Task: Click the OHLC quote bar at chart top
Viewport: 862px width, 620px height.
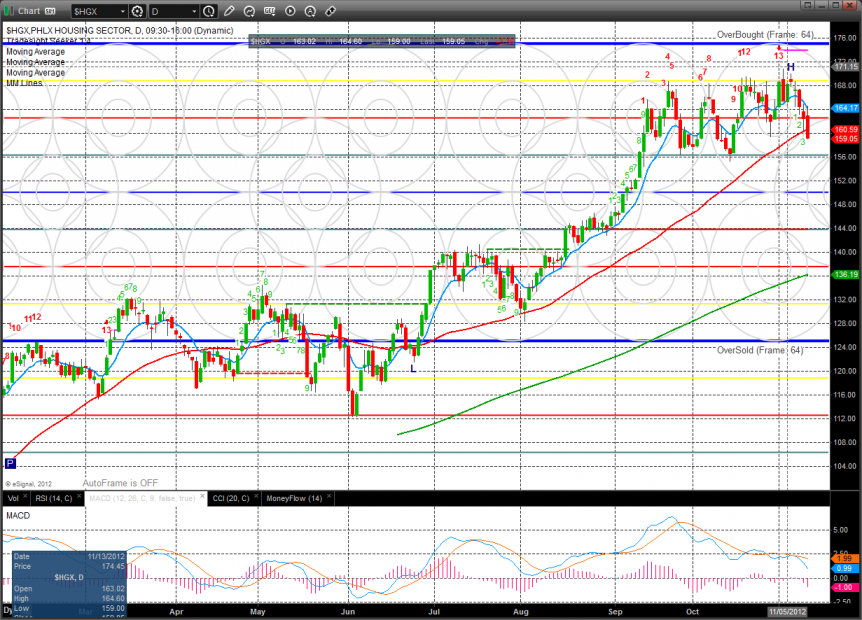Action: click(382, 41)
